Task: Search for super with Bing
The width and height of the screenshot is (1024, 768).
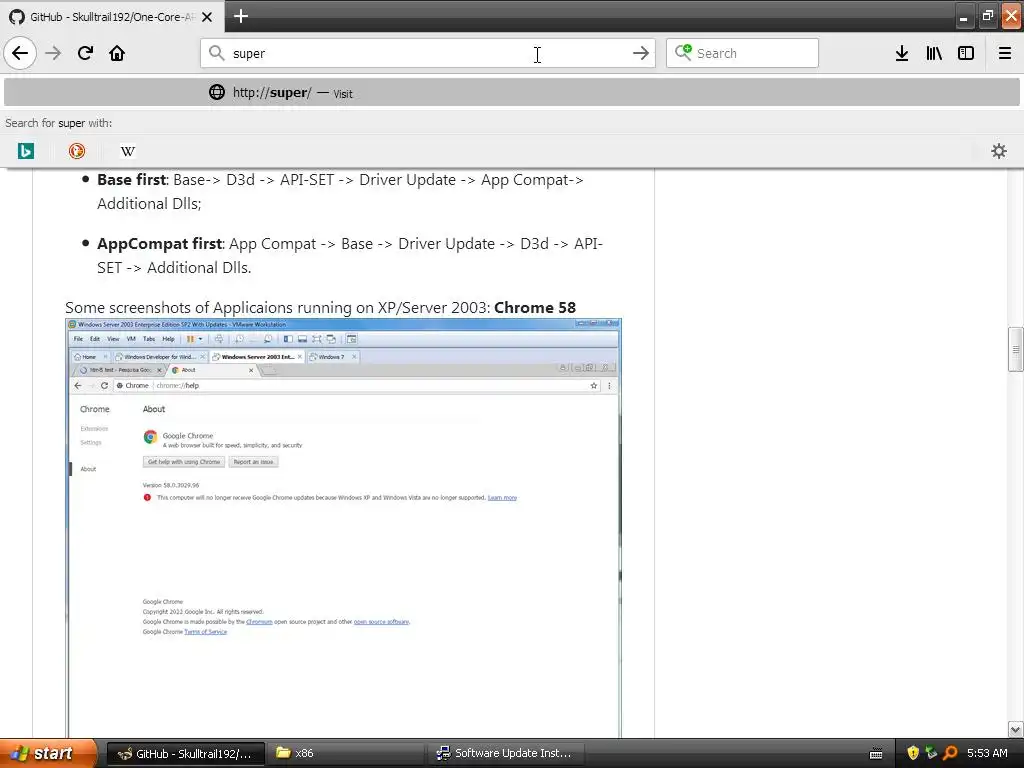Action: tap(25, 151)
